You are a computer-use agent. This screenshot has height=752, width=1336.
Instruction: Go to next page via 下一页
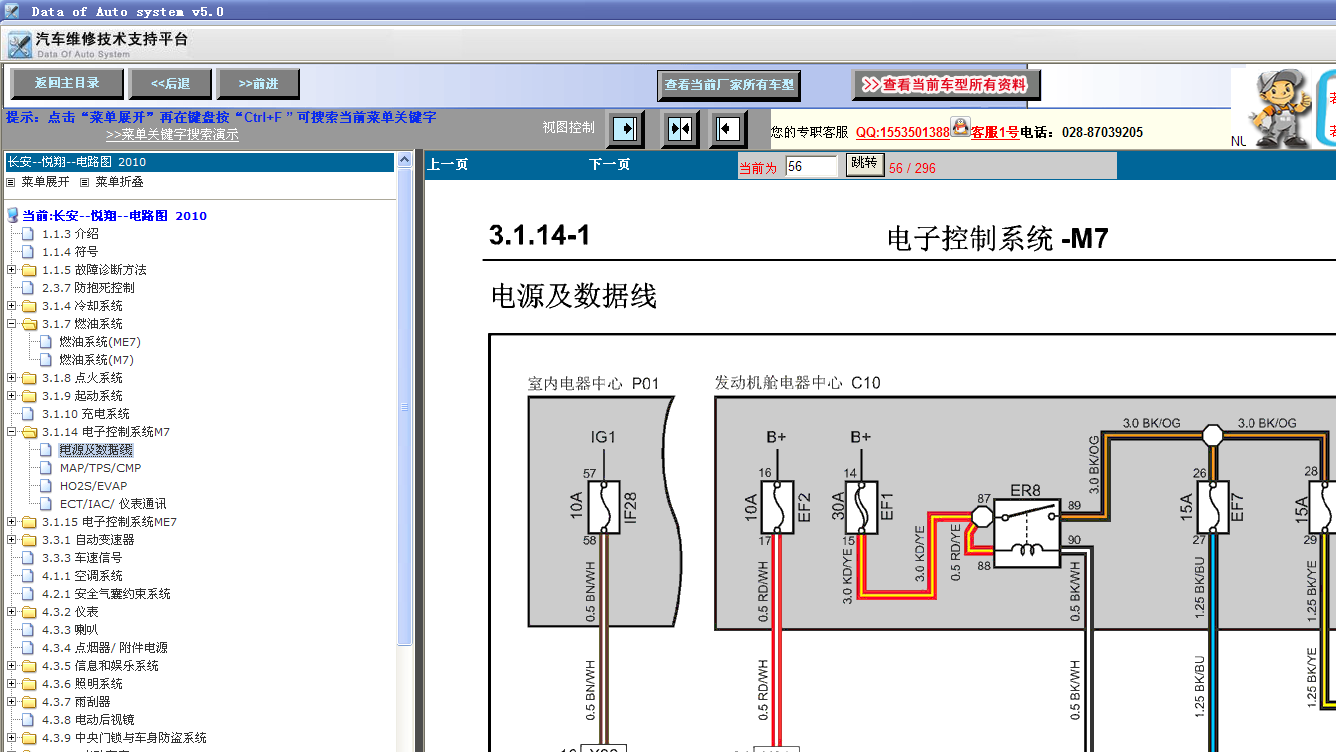610,165
